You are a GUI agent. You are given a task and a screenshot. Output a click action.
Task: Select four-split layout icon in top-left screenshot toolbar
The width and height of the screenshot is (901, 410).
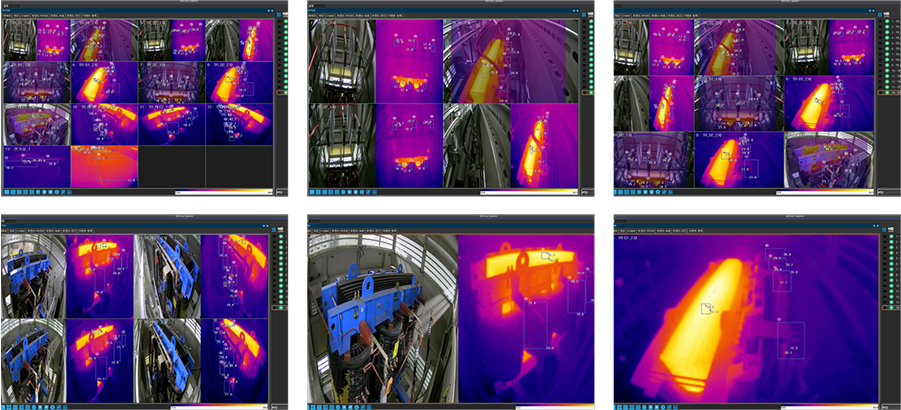[x=13, y=192]
